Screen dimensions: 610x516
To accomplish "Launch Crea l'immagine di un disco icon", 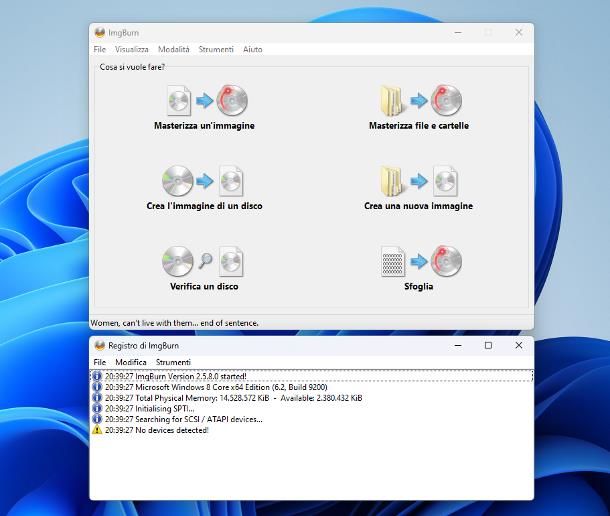I will [203, 181].
